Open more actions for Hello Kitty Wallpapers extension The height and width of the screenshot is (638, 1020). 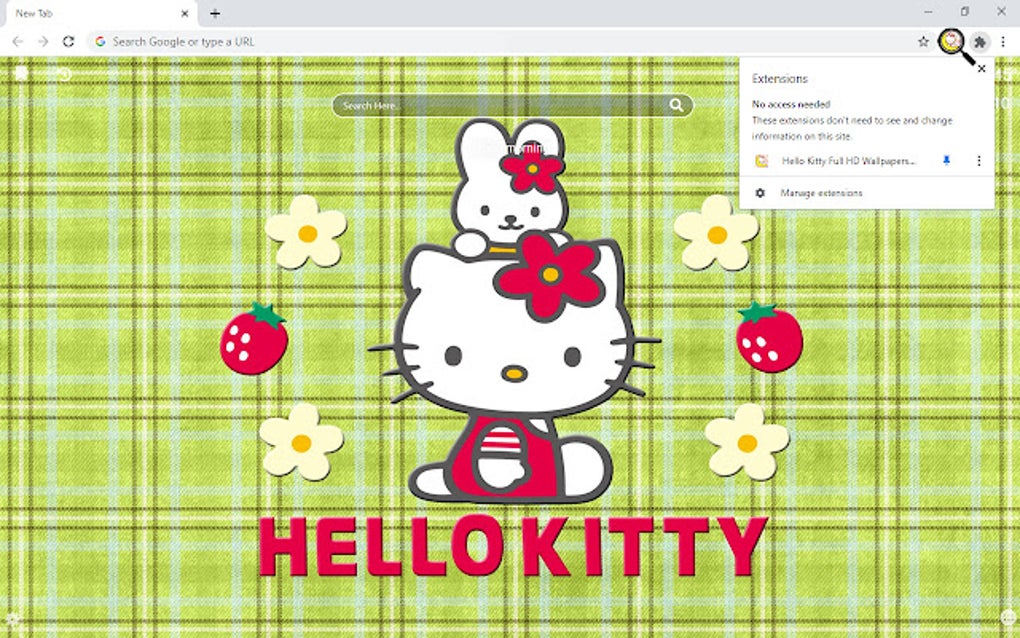point(978,160)
